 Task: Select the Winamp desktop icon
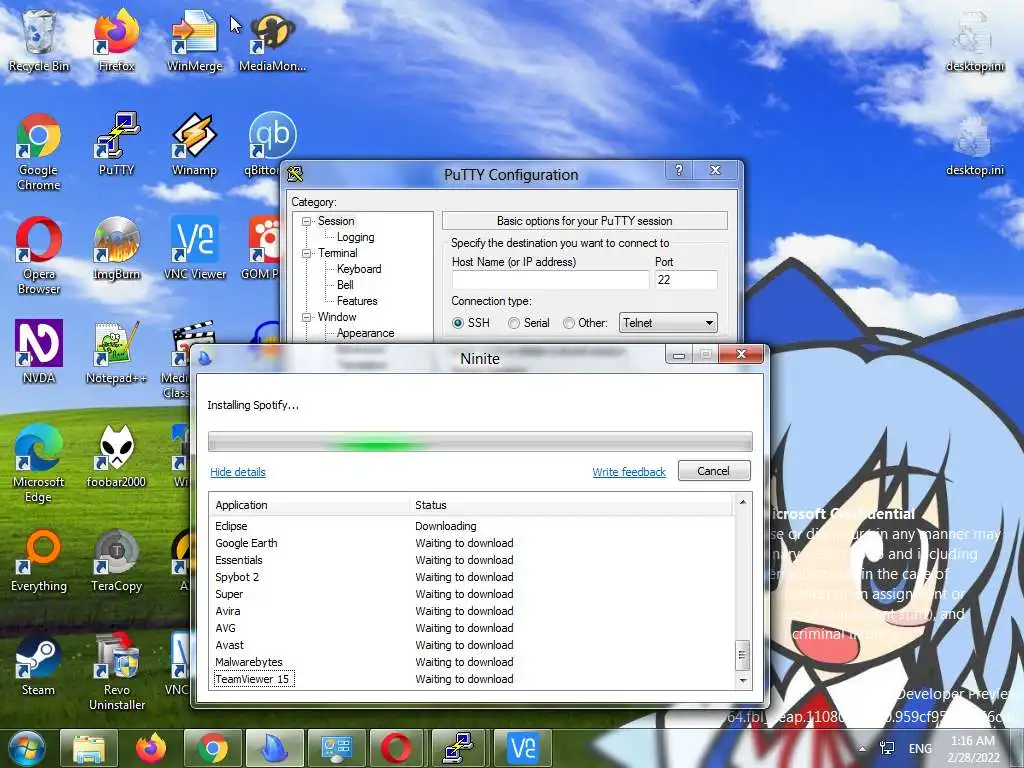point(194,144)
